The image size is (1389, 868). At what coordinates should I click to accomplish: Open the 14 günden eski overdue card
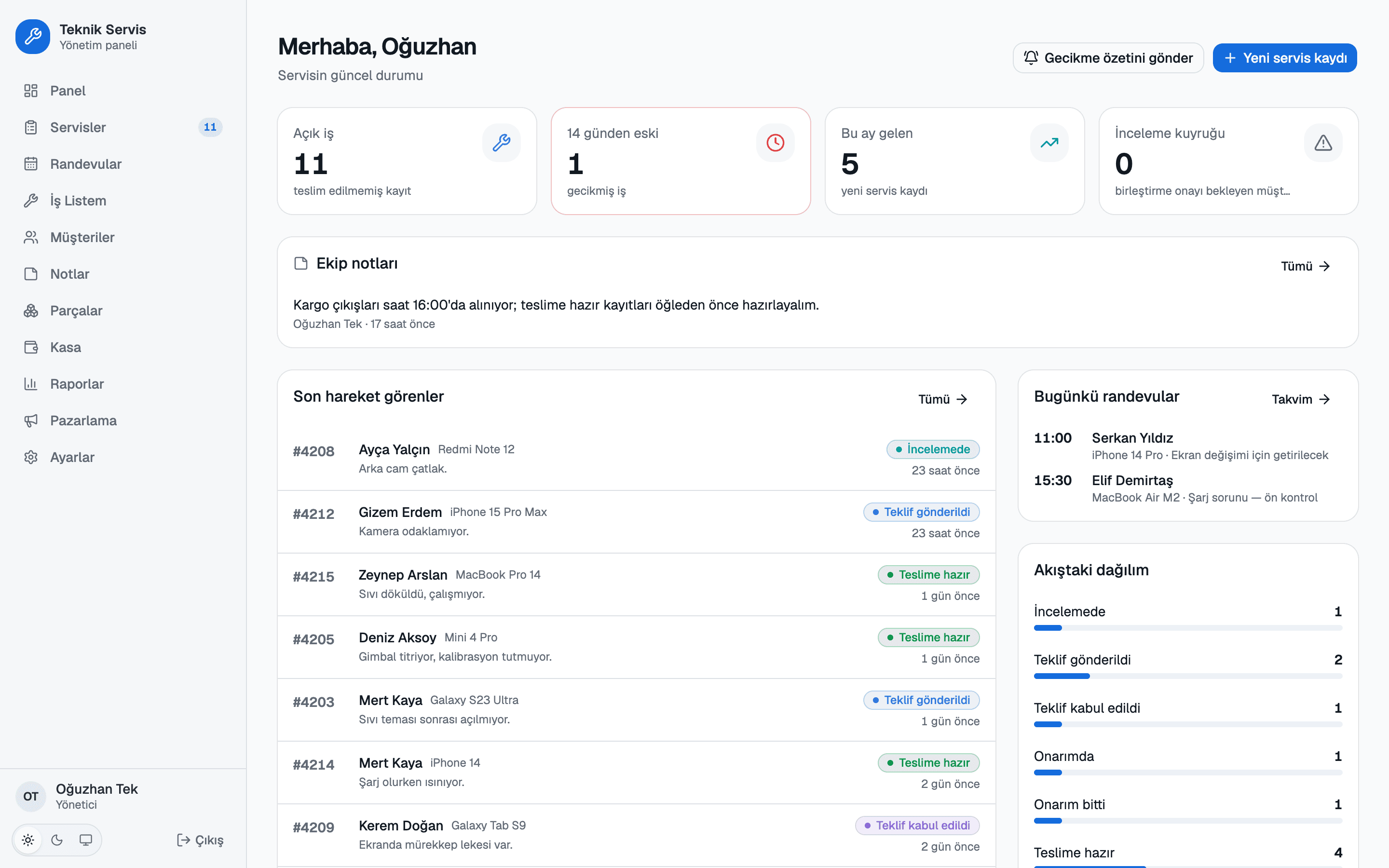click(x=681, y=162)
